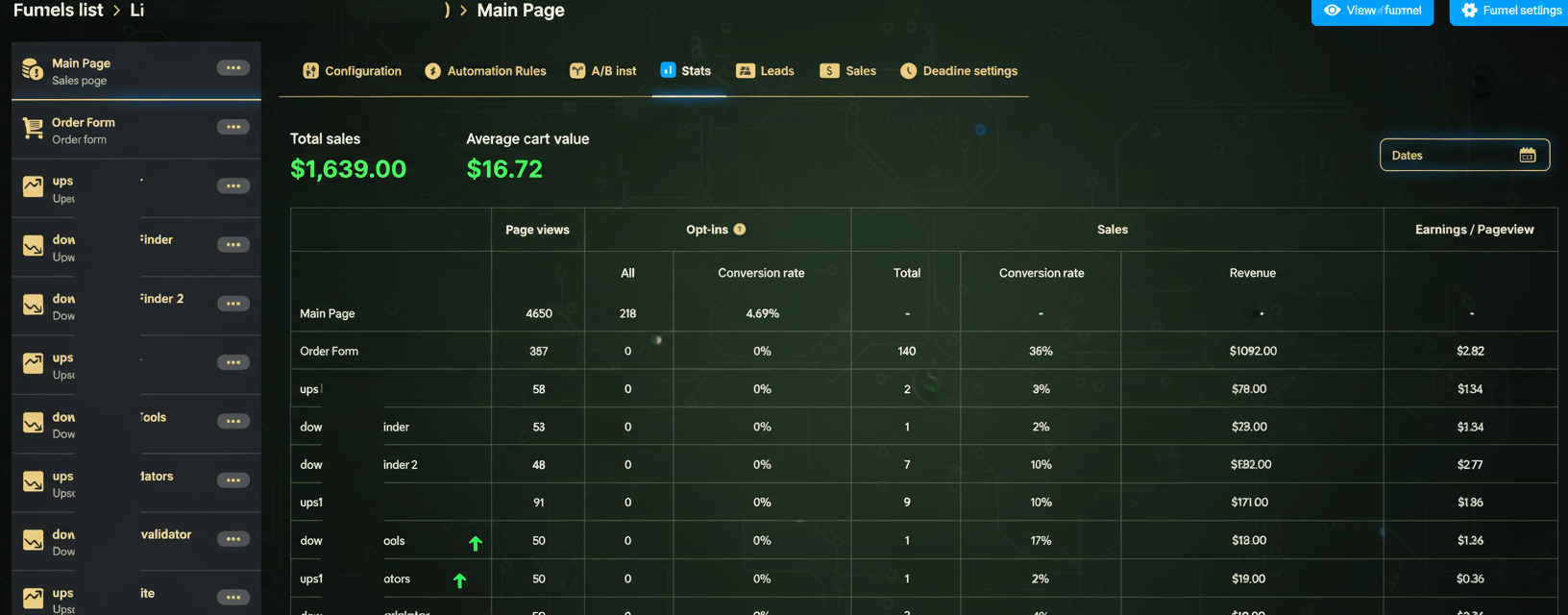Screen dimensions: 1568x615
Task: Click the Configuration tab icon
Action: pos(310,71)
